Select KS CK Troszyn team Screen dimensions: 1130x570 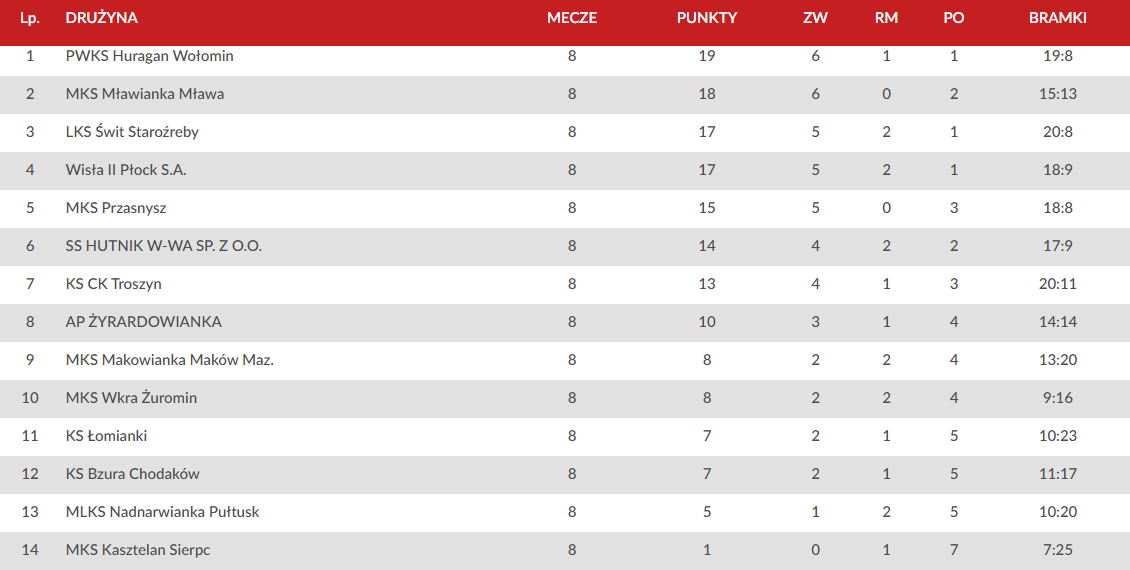113,284
